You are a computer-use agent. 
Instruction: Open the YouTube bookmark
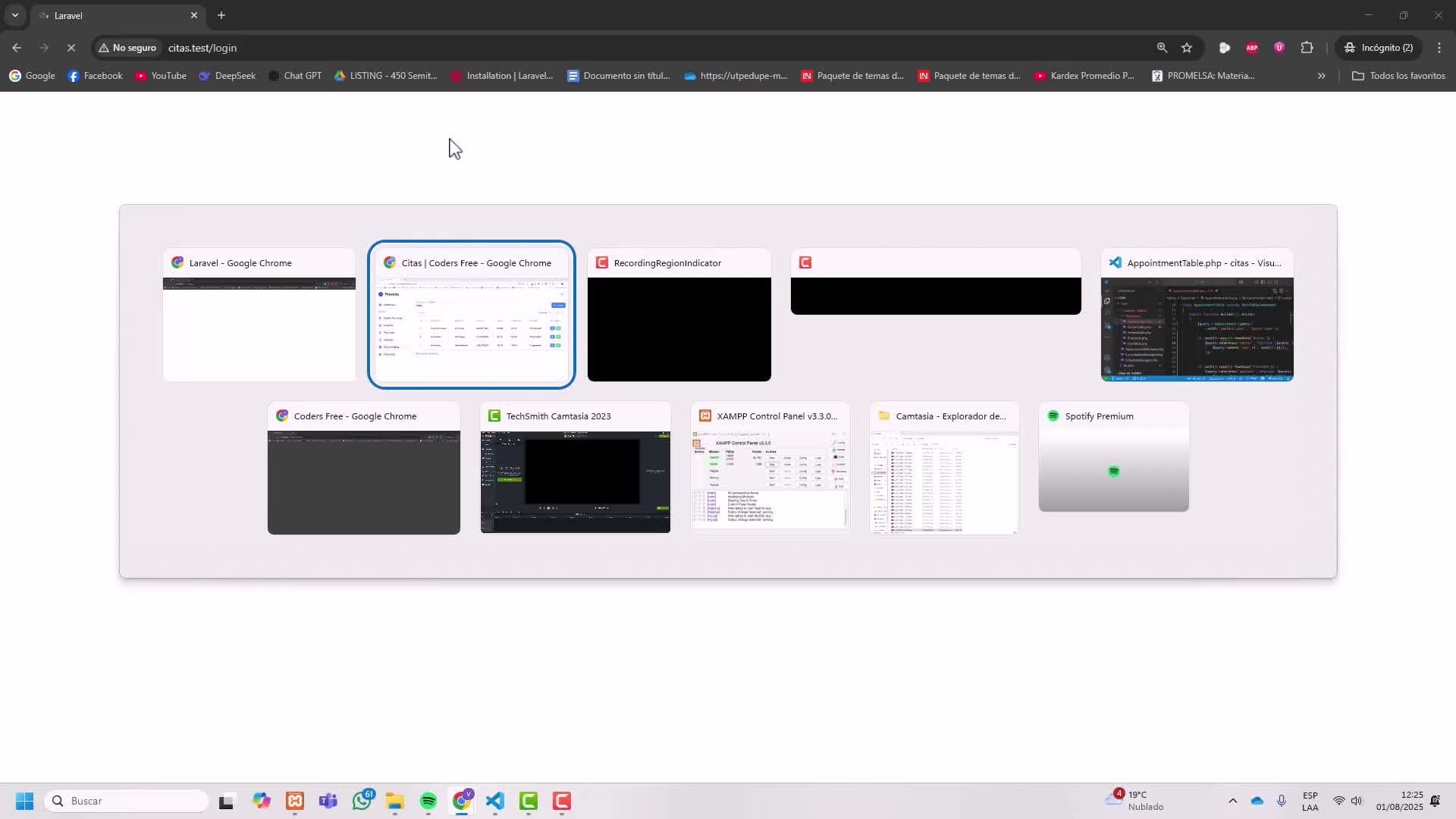click(x=161, y=76)
